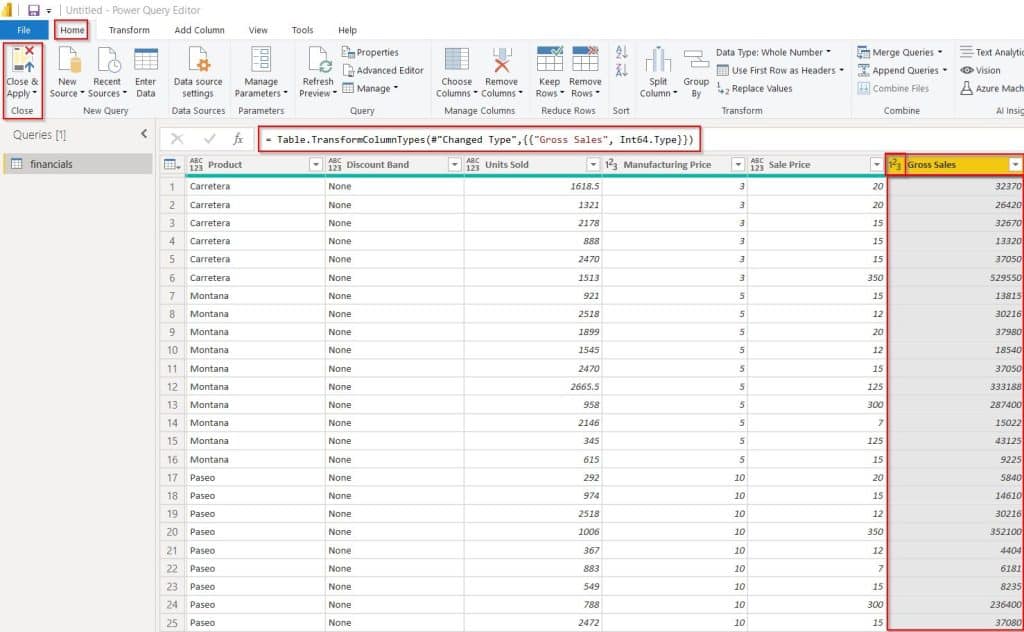Click the 333188 Gross Sales cell

coord(955,387)
